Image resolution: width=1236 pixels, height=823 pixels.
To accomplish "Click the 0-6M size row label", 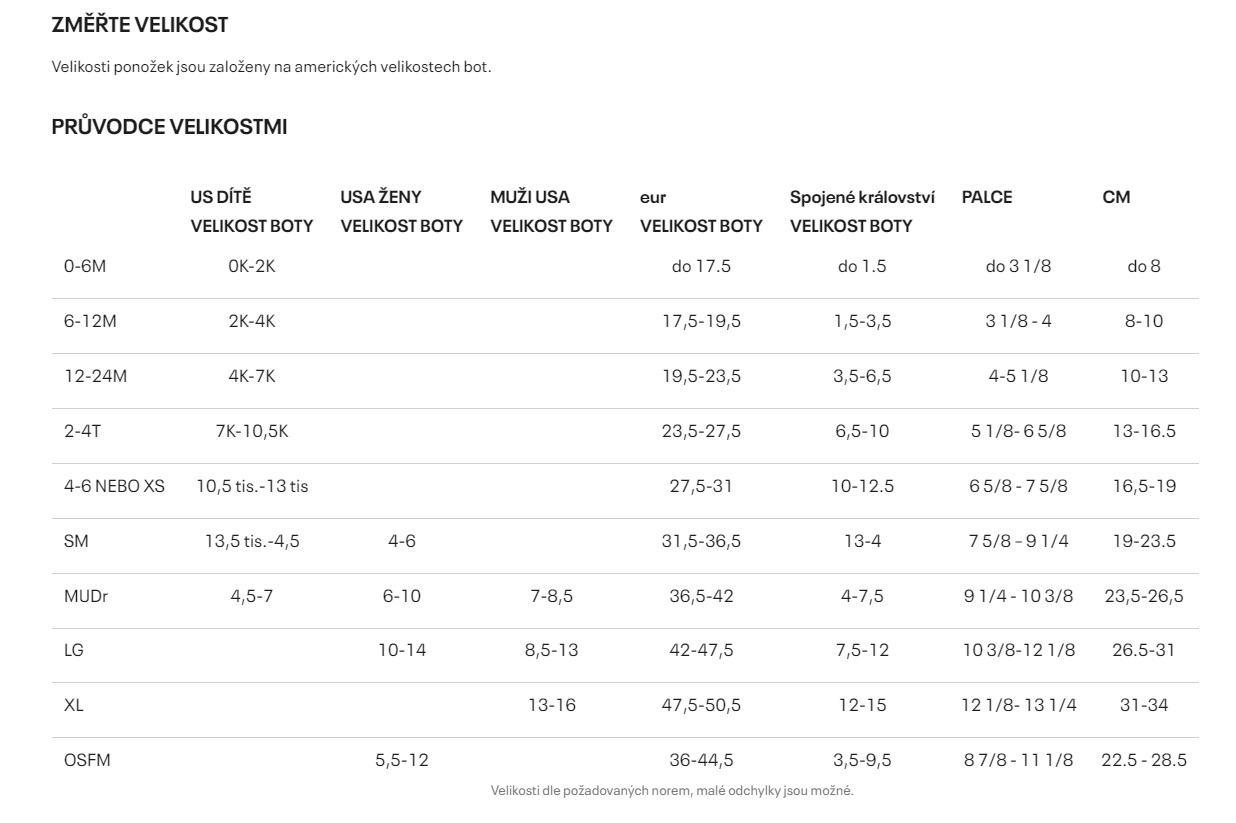I will click(x=85, y=267).
